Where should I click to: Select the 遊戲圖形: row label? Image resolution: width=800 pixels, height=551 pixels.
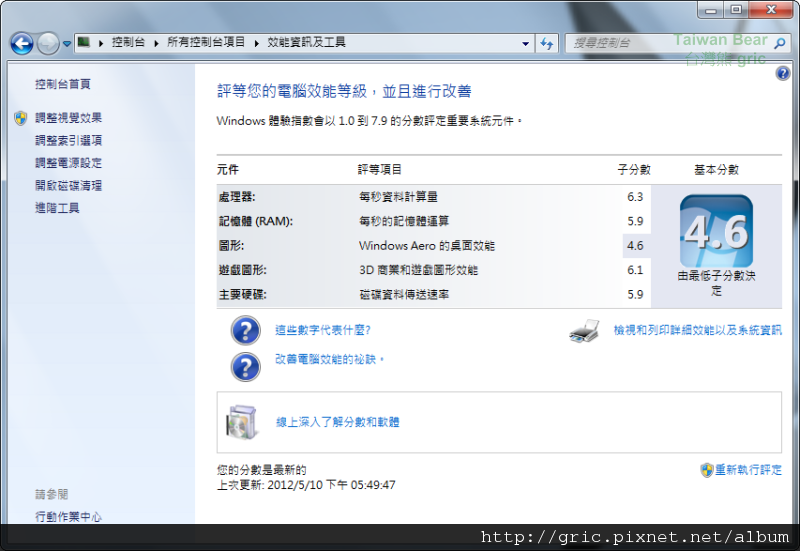[242, 270]
